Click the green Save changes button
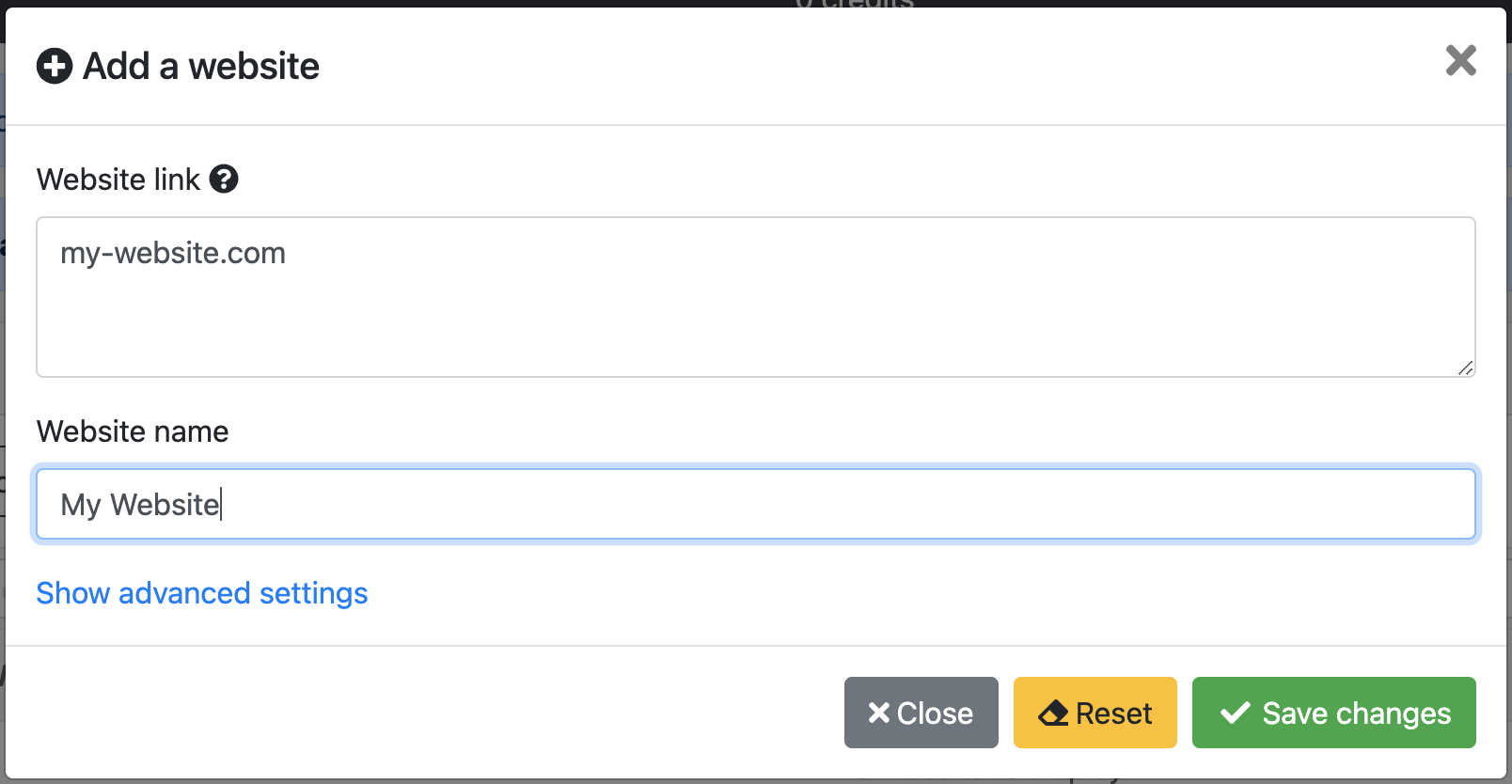 point(1334,713)
